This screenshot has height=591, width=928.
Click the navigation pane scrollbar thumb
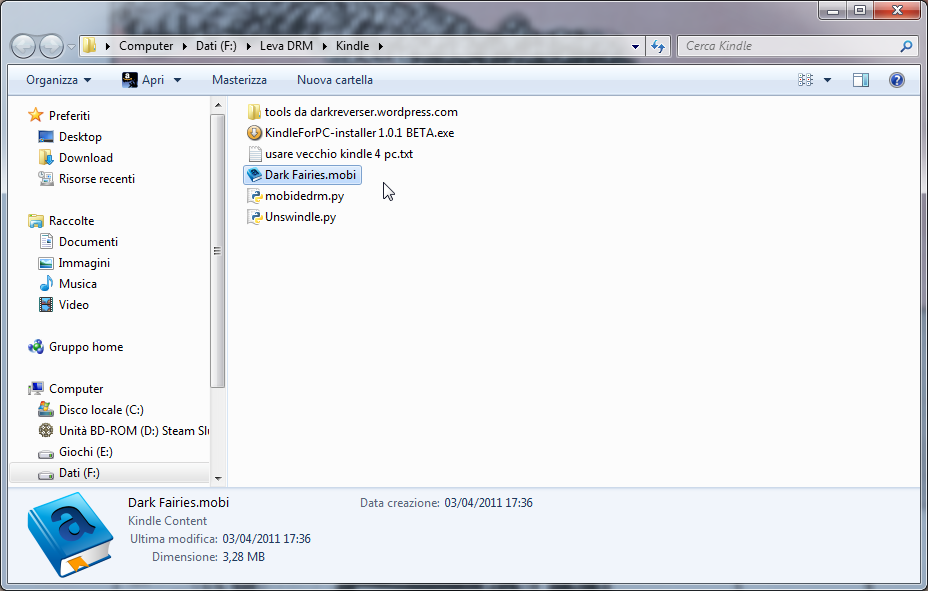click(x=218, y=251)
